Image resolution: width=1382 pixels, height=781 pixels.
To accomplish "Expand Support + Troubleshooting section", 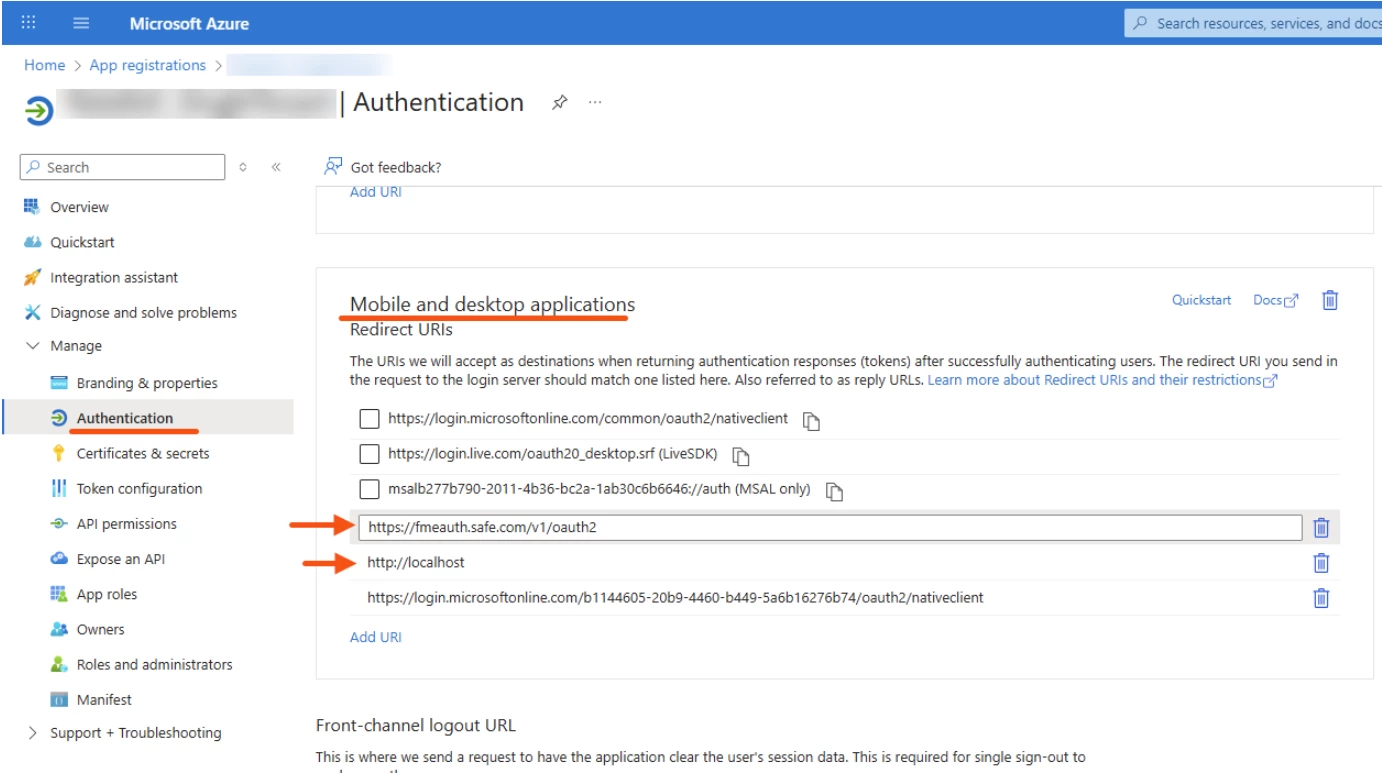I will pyautogui.click(x=33, y=733).
